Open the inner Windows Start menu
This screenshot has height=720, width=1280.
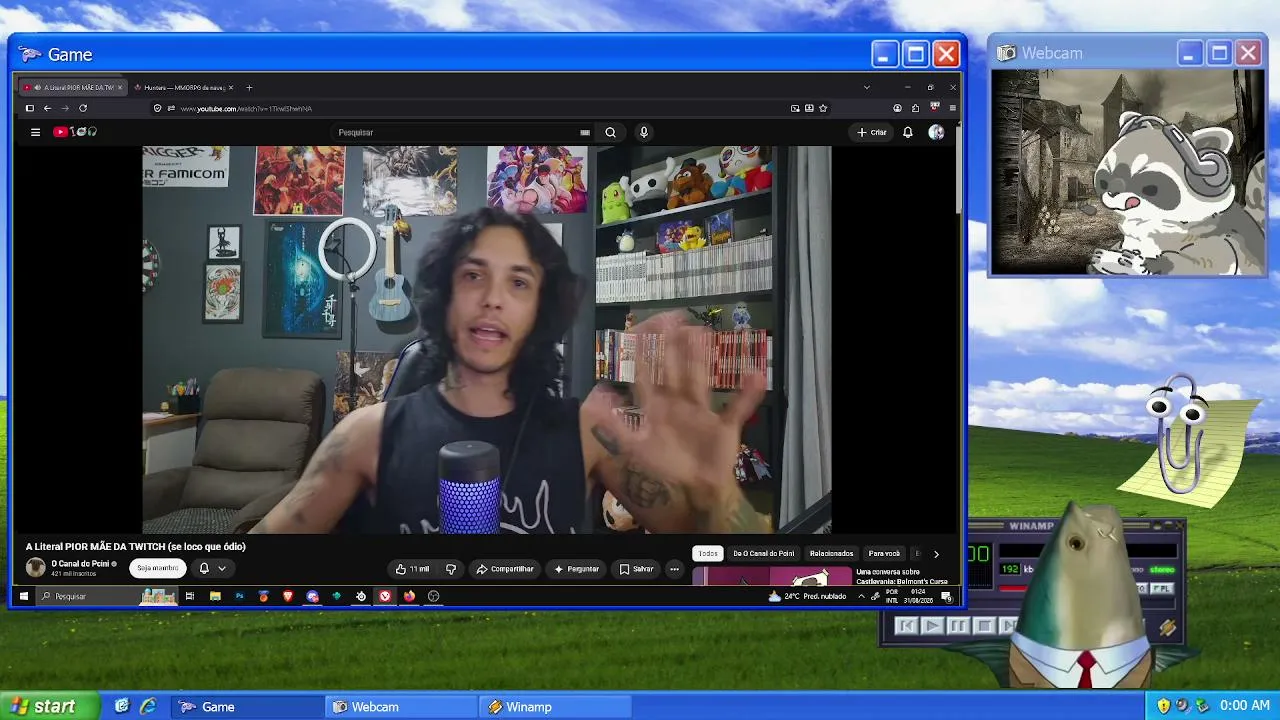(24, 596)
